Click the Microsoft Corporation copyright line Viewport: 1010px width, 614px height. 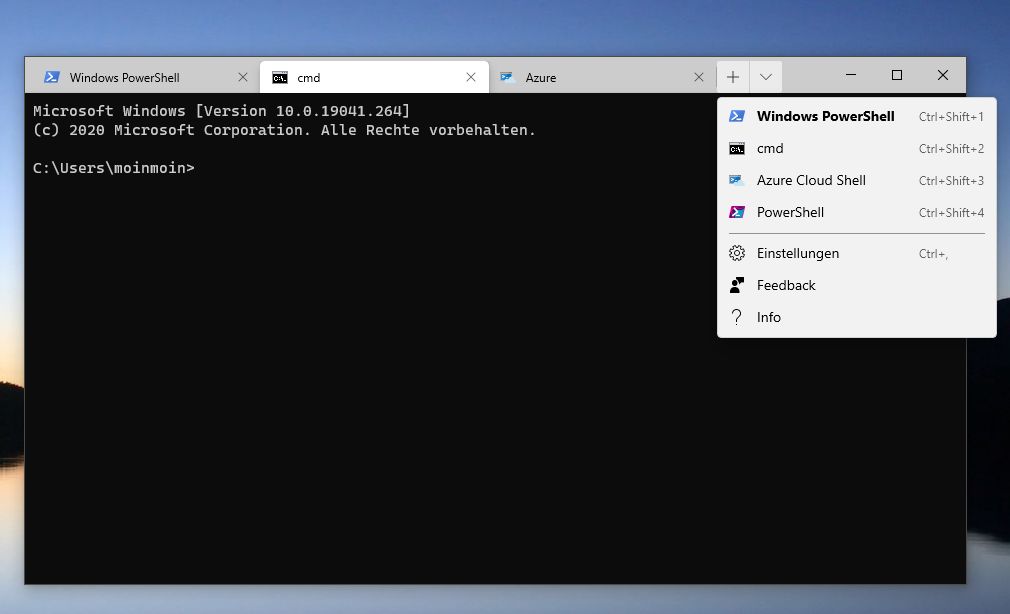[284, 130]
